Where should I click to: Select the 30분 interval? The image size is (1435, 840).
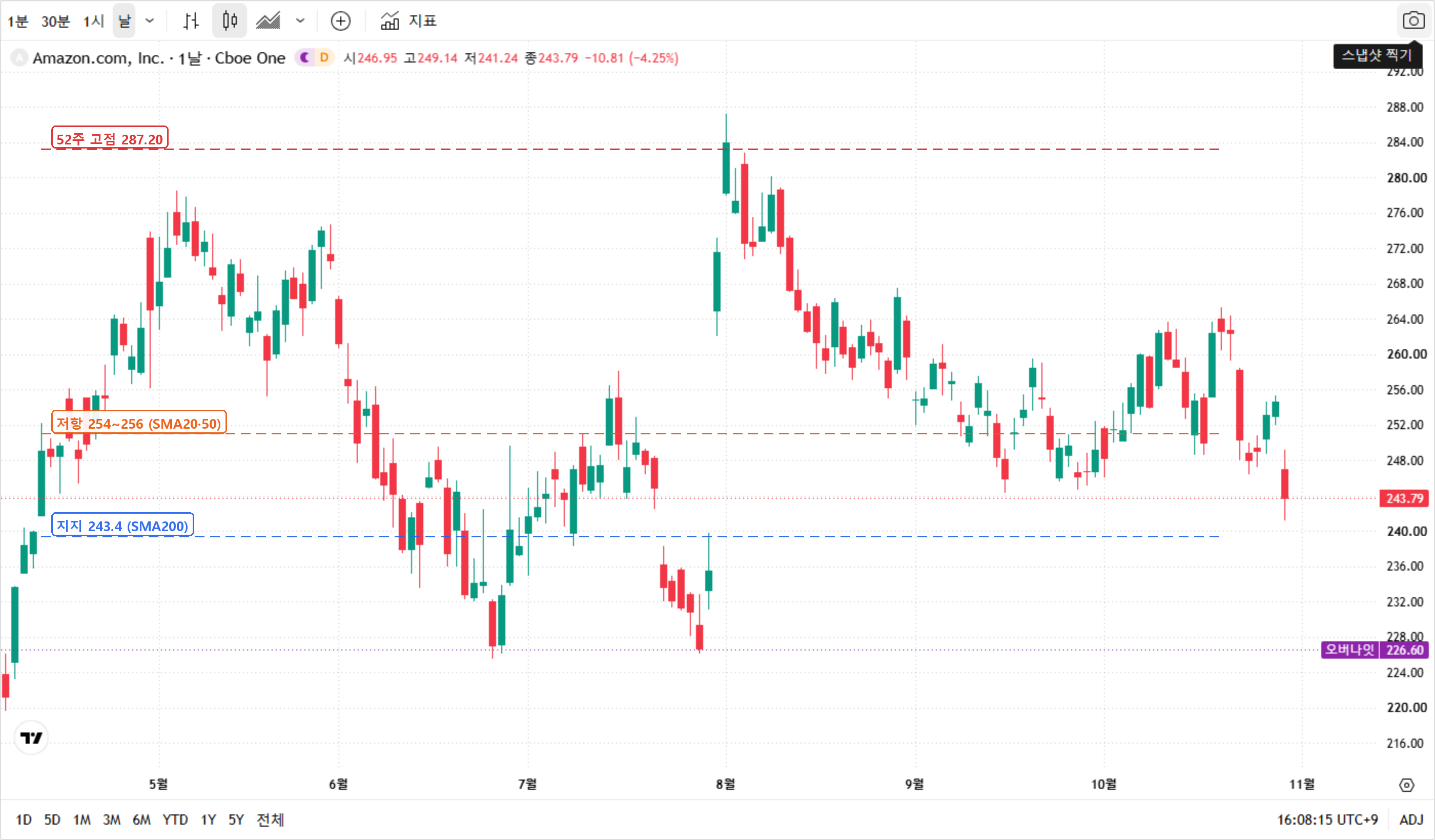55,22
